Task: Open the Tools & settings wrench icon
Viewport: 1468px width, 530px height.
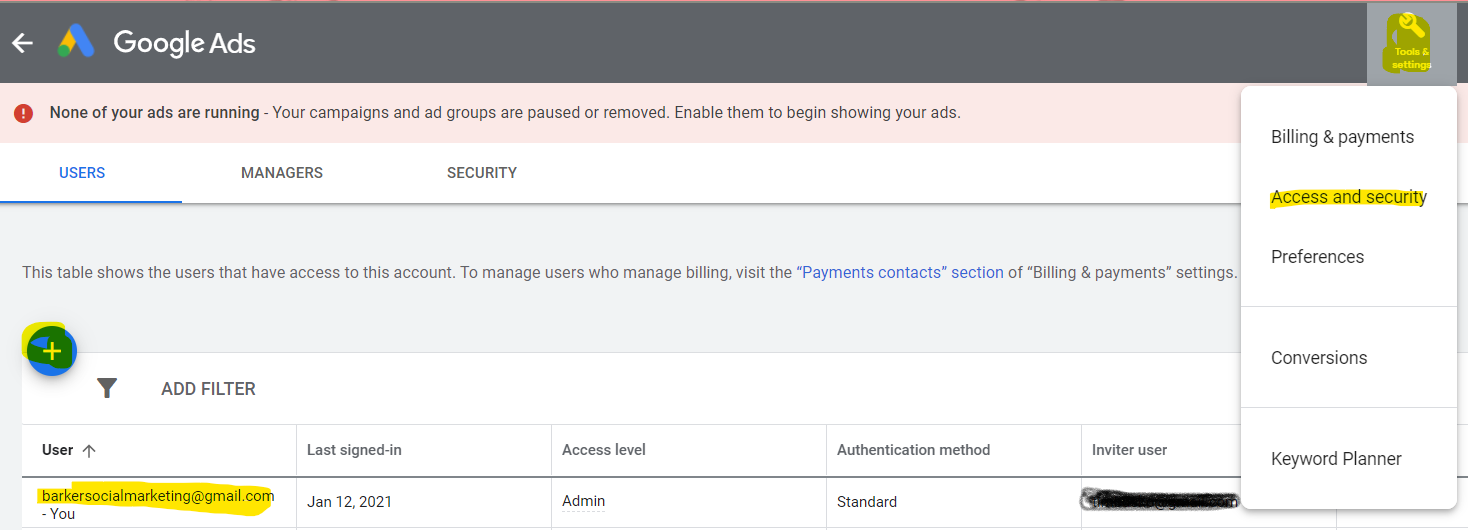Action: point(1412,42)
